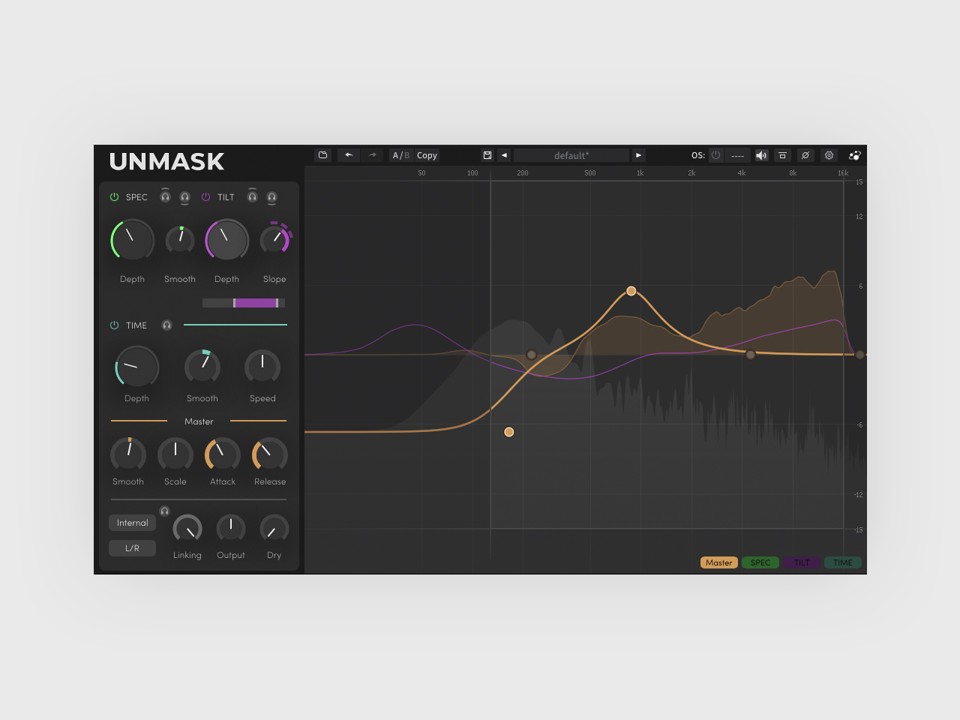Image resolution: width=960 pixels, height=720 pixels.
Task: Select the TIME view tab
Action: tap(843, 563)
